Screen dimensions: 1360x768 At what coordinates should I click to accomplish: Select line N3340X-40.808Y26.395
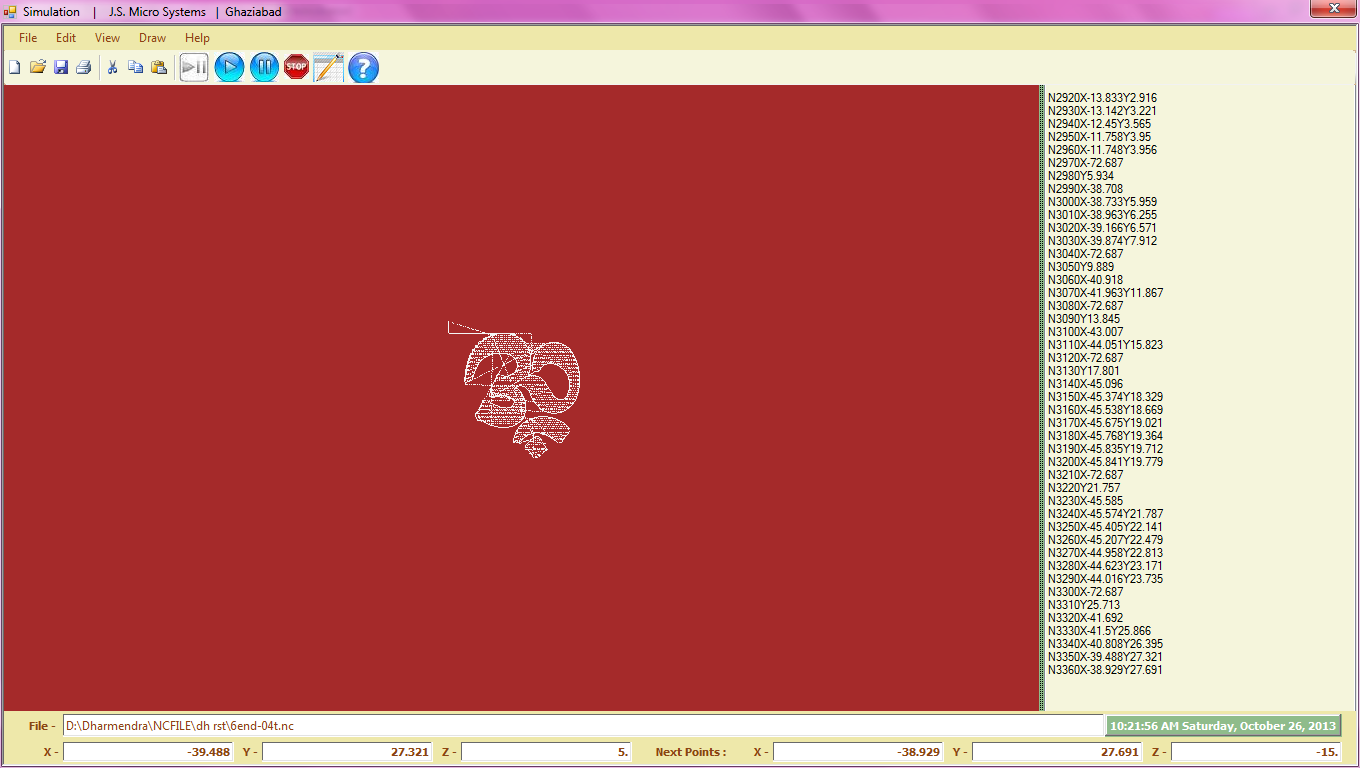pos(1105,643)
